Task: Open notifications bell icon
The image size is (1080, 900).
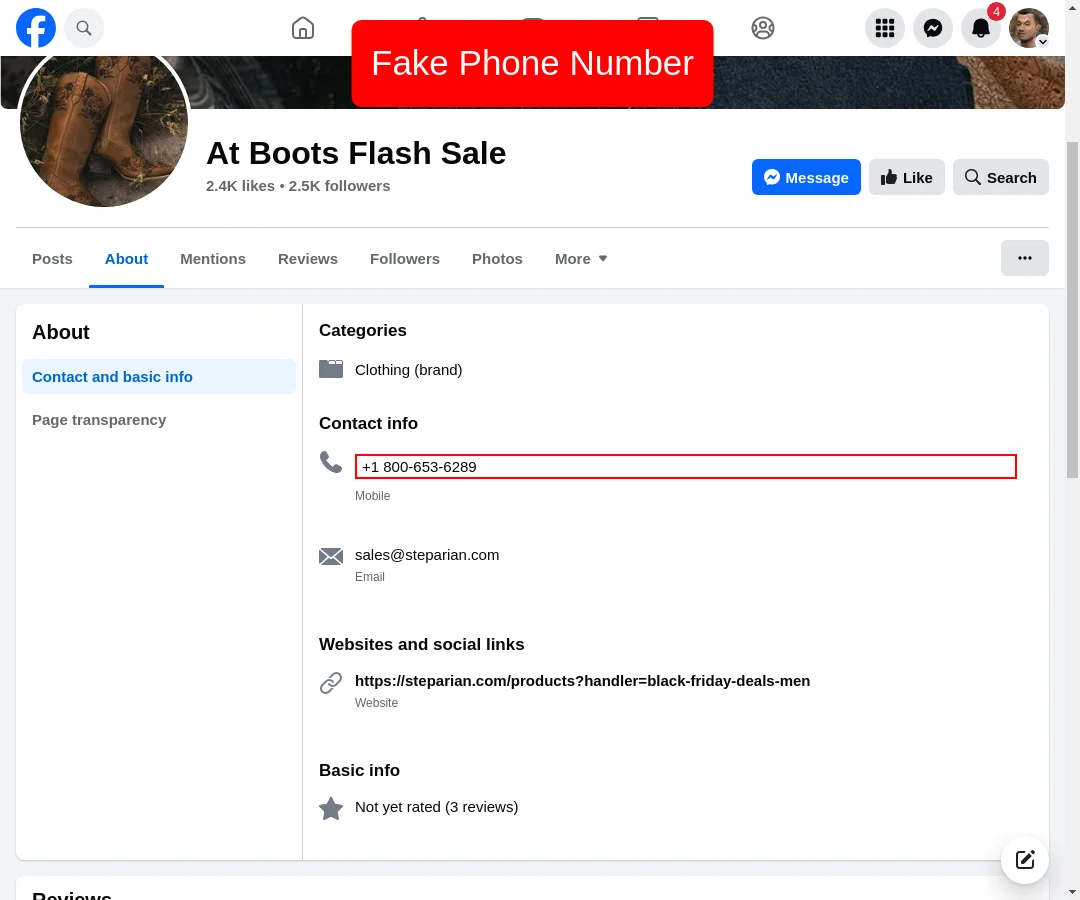Action: [x=981, y=28]
